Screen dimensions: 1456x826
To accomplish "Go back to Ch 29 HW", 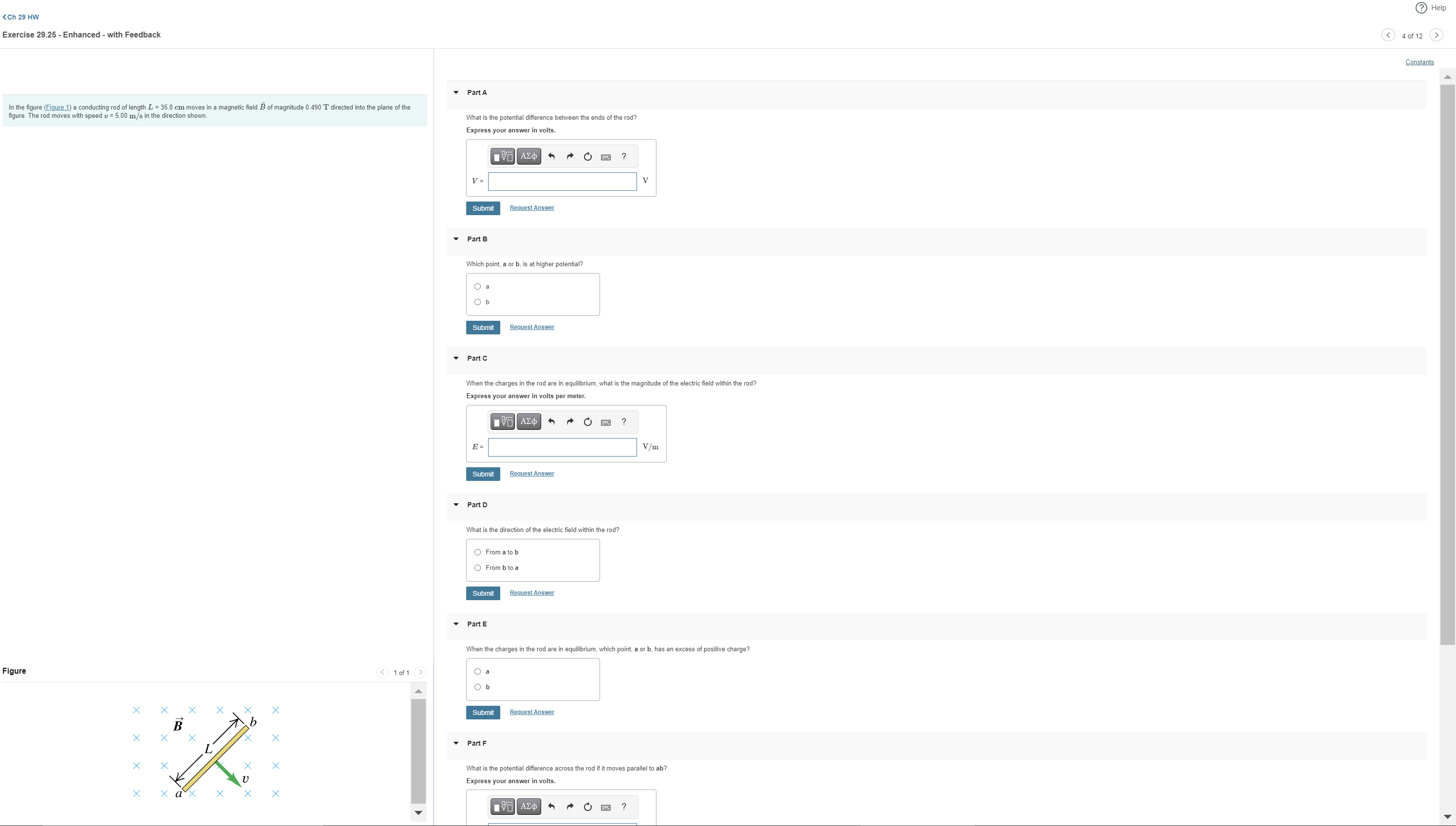I will pos(21,17).
